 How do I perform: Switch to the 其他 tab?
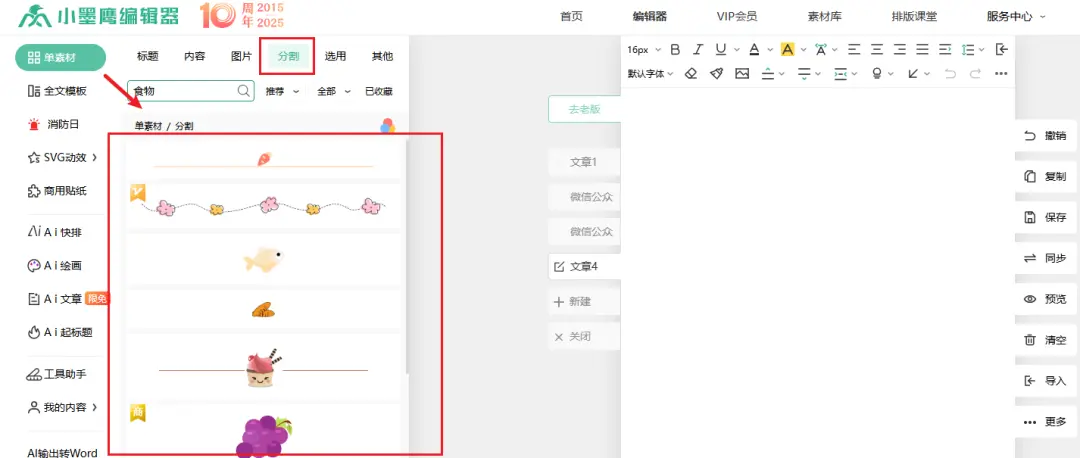382,56
